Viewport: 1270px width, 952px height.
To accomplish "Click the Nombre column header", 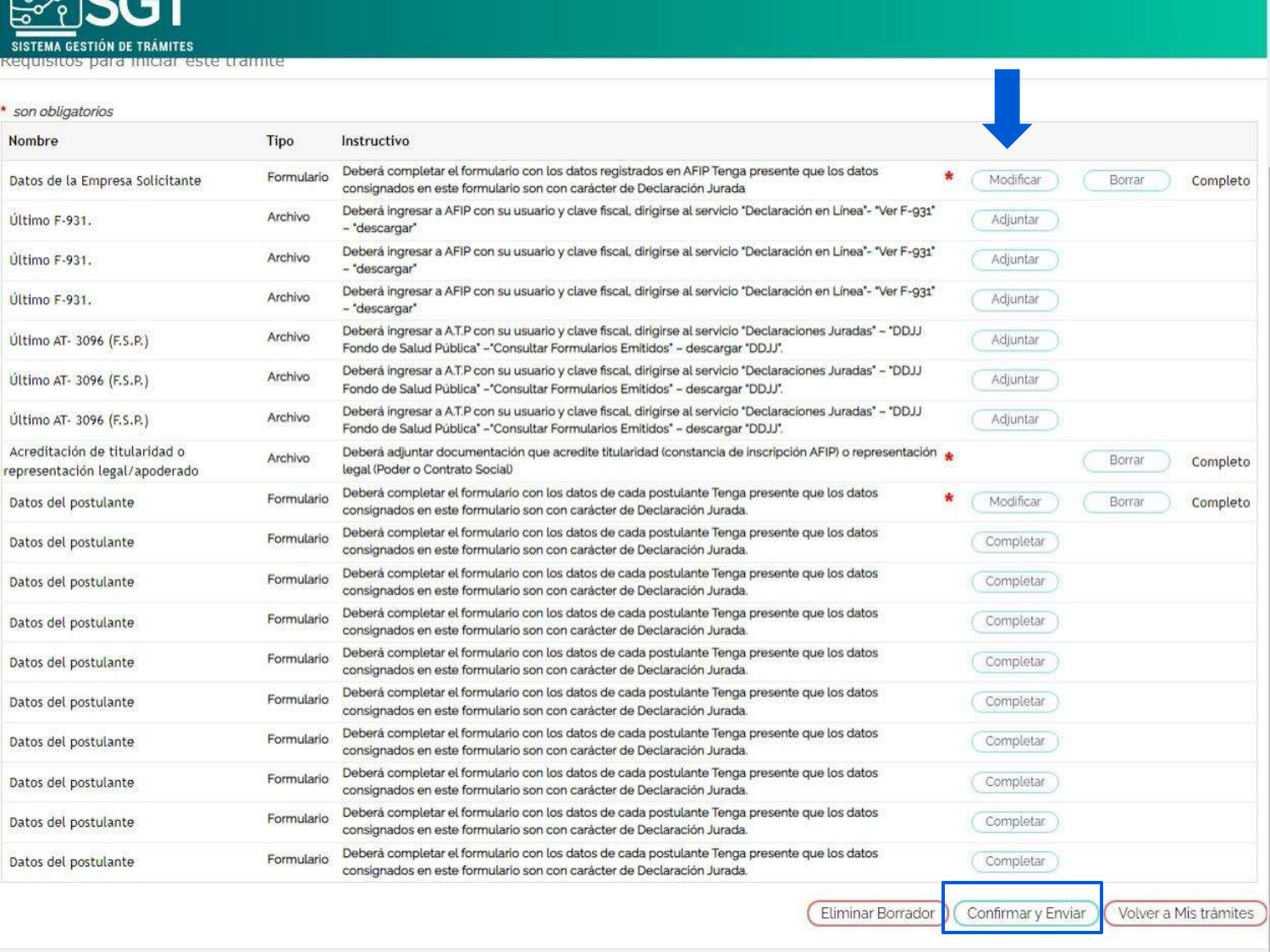I will 34,141.
